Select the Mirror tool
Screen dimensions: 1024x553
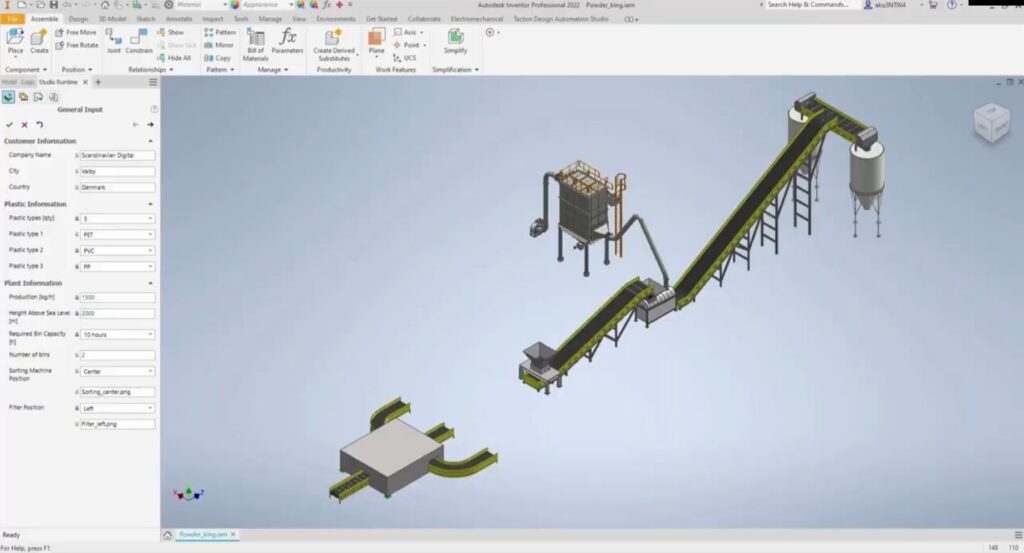point(219,45)
